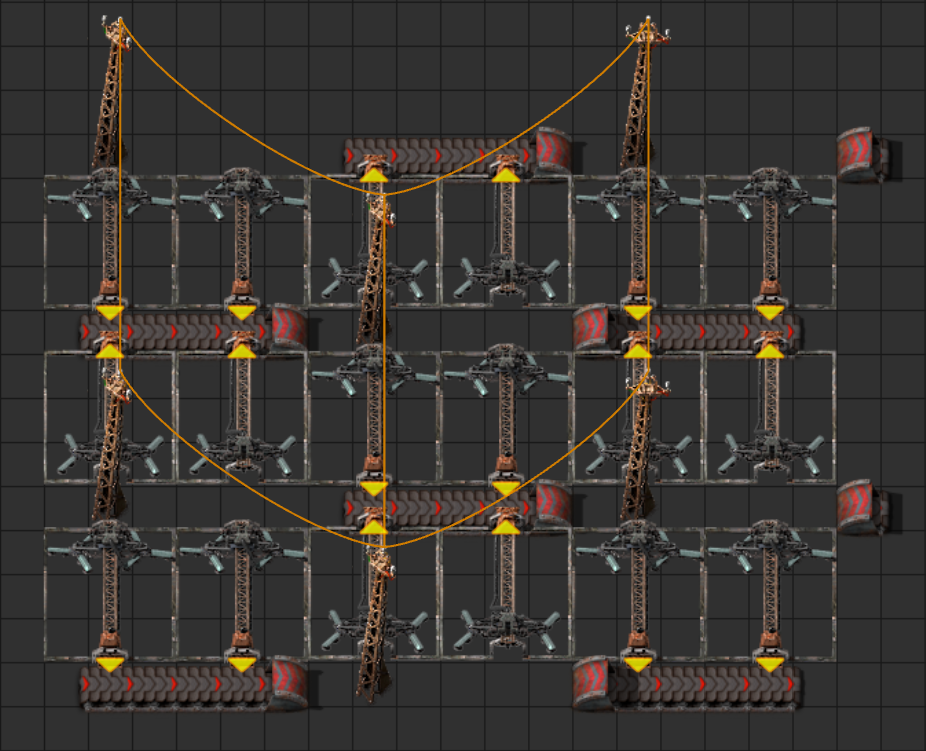Select the lower center transport belt
This screenshot has width=926, height=751.
click(x=440, y=509)
